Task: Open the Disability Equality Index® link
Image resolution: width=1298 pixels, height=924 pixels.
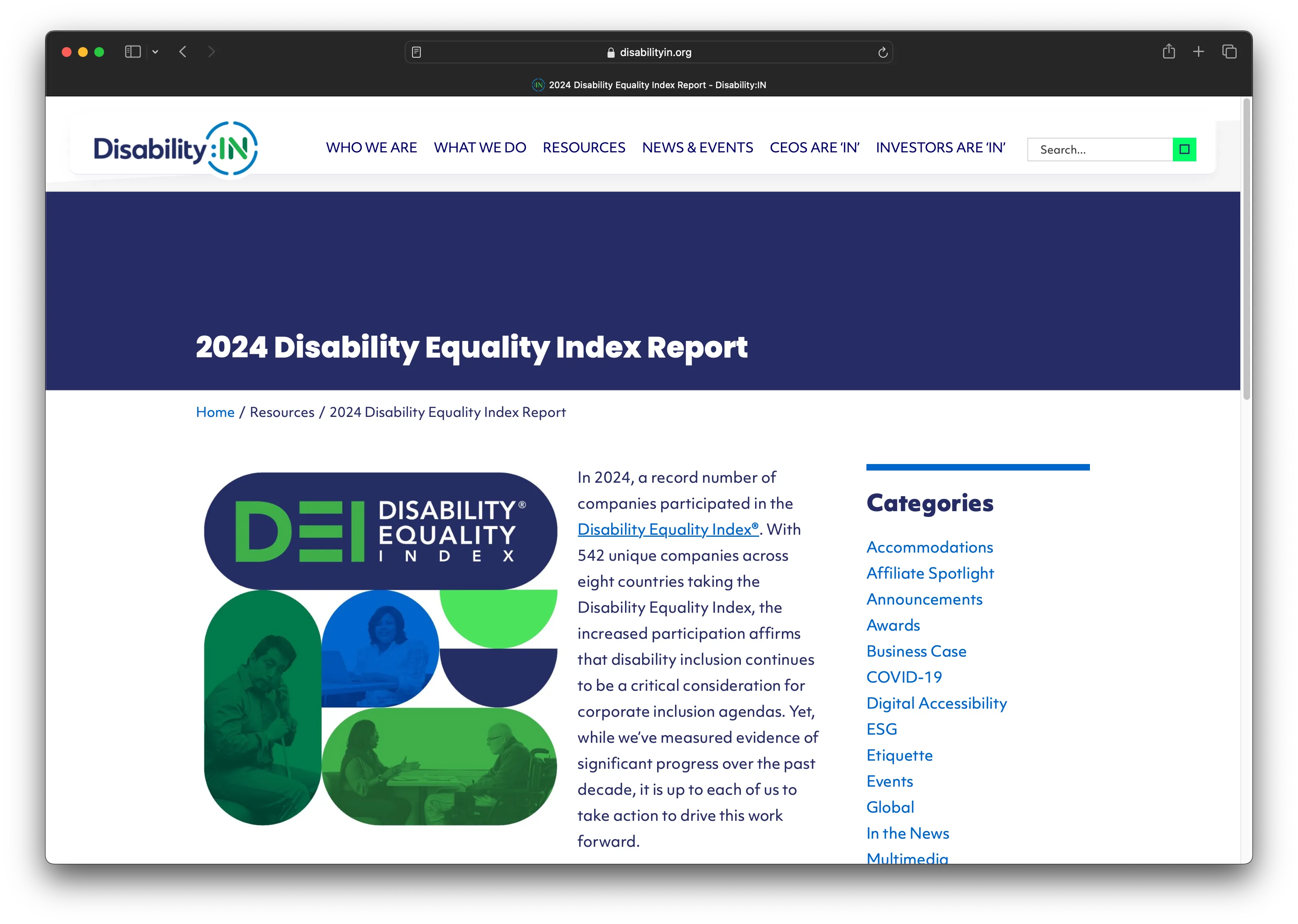Action: (668, 529)
